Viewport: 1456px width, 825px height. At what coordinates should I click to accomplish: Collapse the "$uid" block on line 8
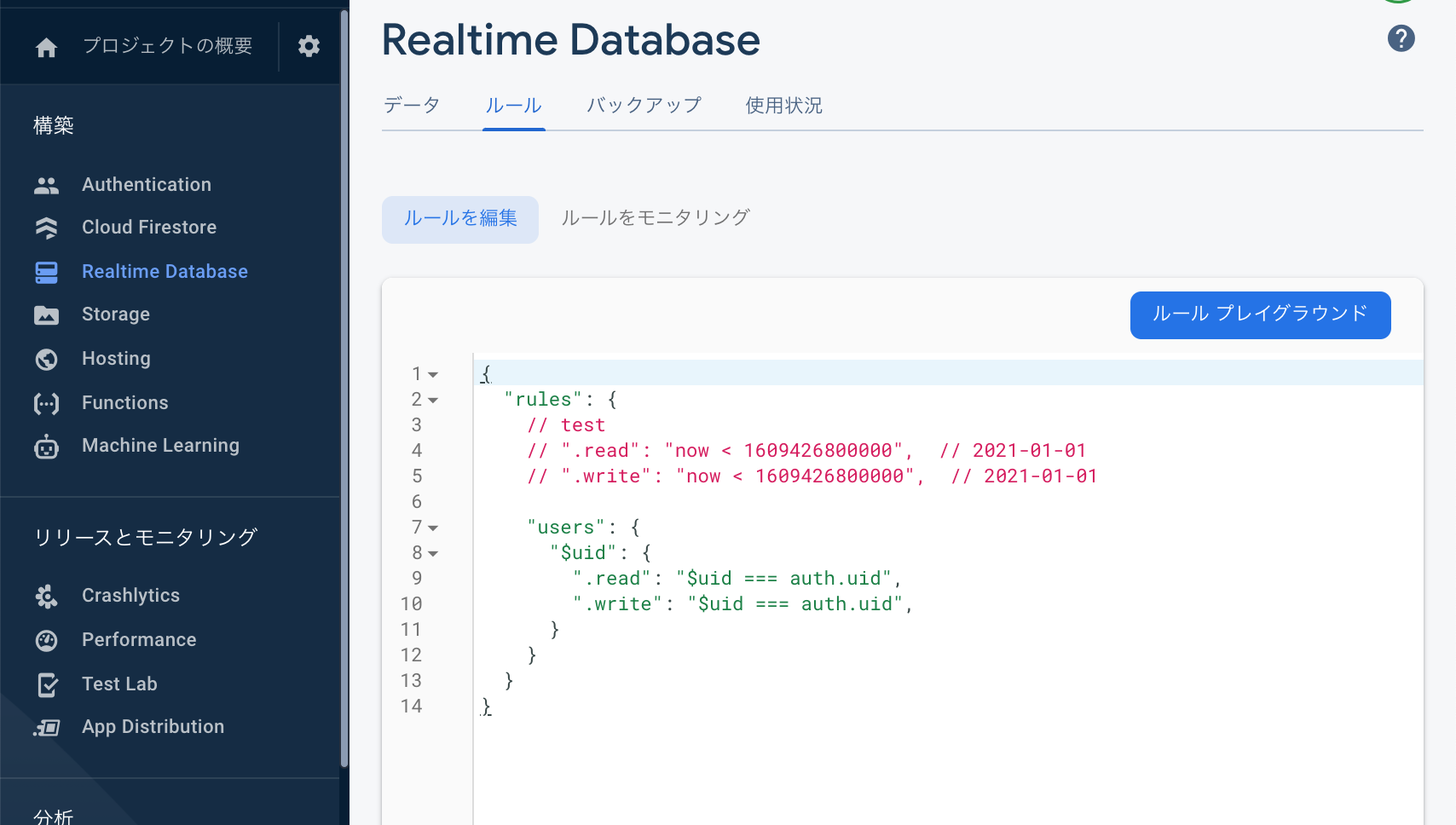[433, 553]
